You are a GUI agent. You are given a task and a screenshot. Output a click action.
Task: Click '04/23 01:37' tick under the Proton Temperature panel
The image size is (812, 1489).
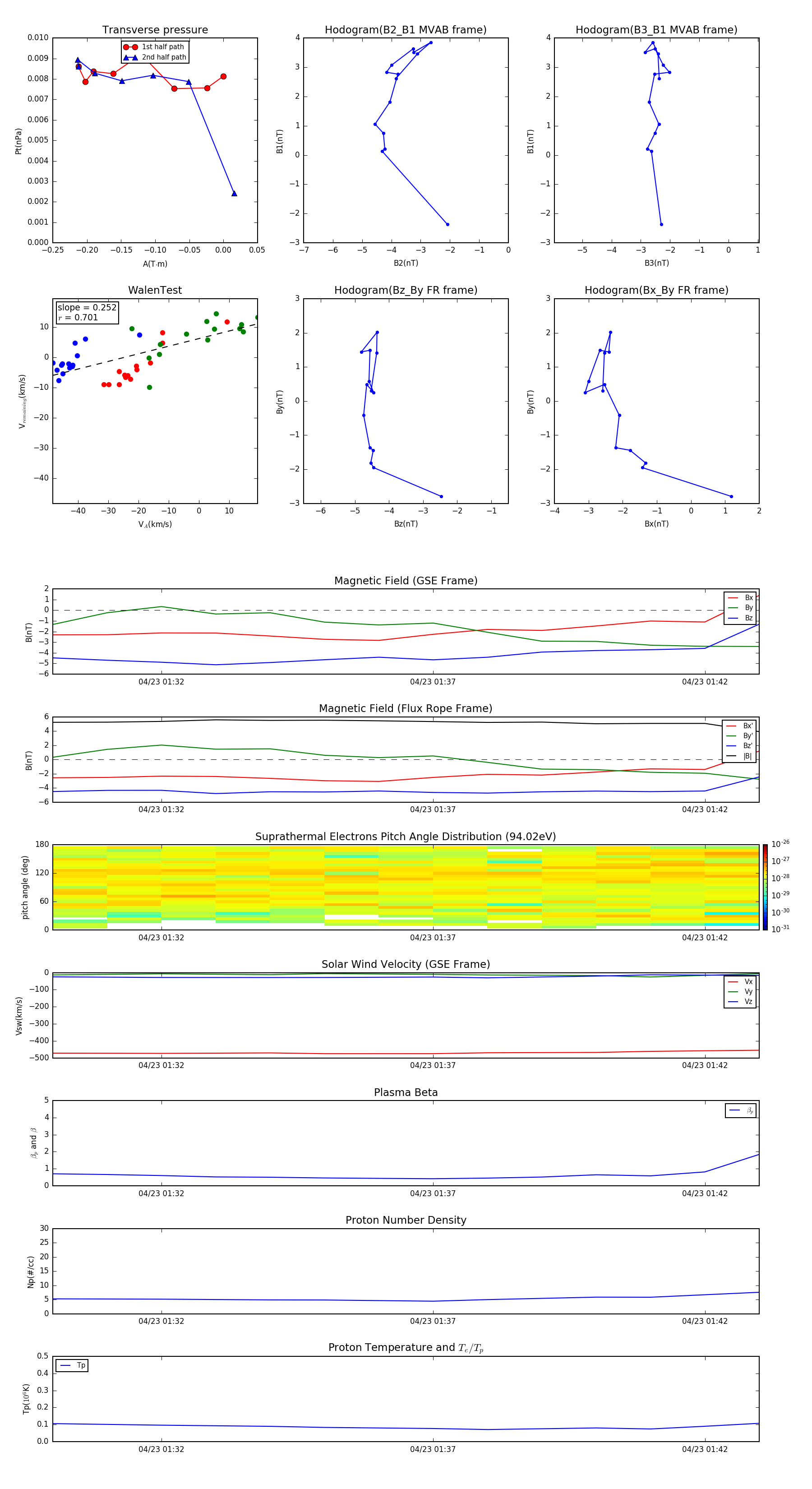(433, 1449)
